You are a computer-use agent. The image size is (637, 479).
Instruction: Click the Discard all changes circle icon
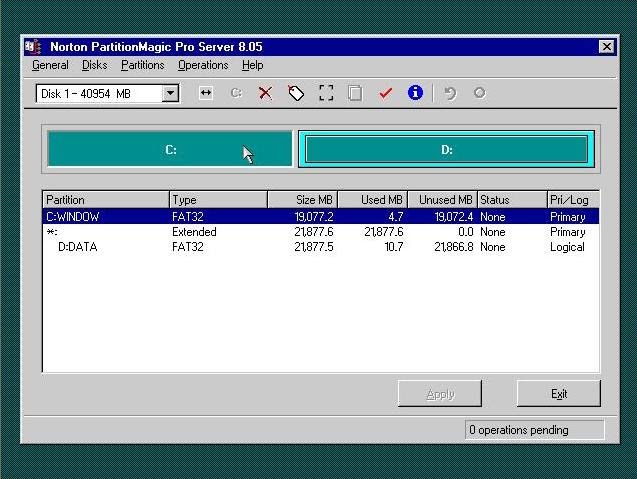[479, 93]
